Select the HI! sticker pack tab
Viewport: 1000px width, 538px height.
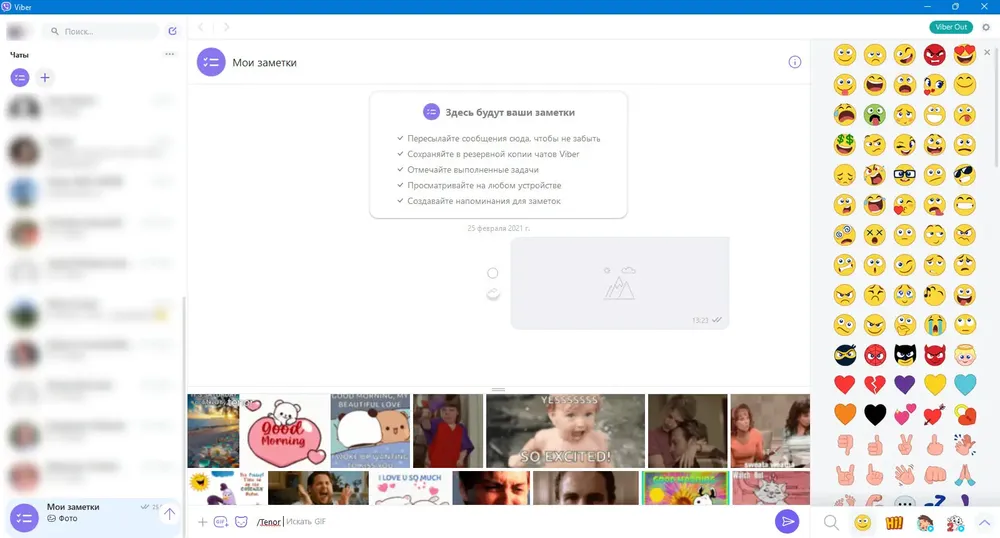point(894,523)
